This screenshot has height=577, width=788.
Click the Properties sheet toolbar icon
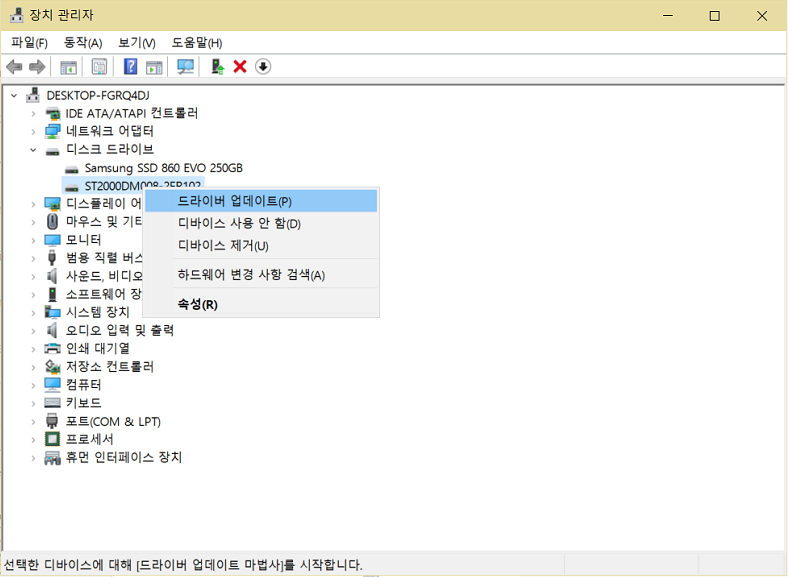(x=100, y=66)
